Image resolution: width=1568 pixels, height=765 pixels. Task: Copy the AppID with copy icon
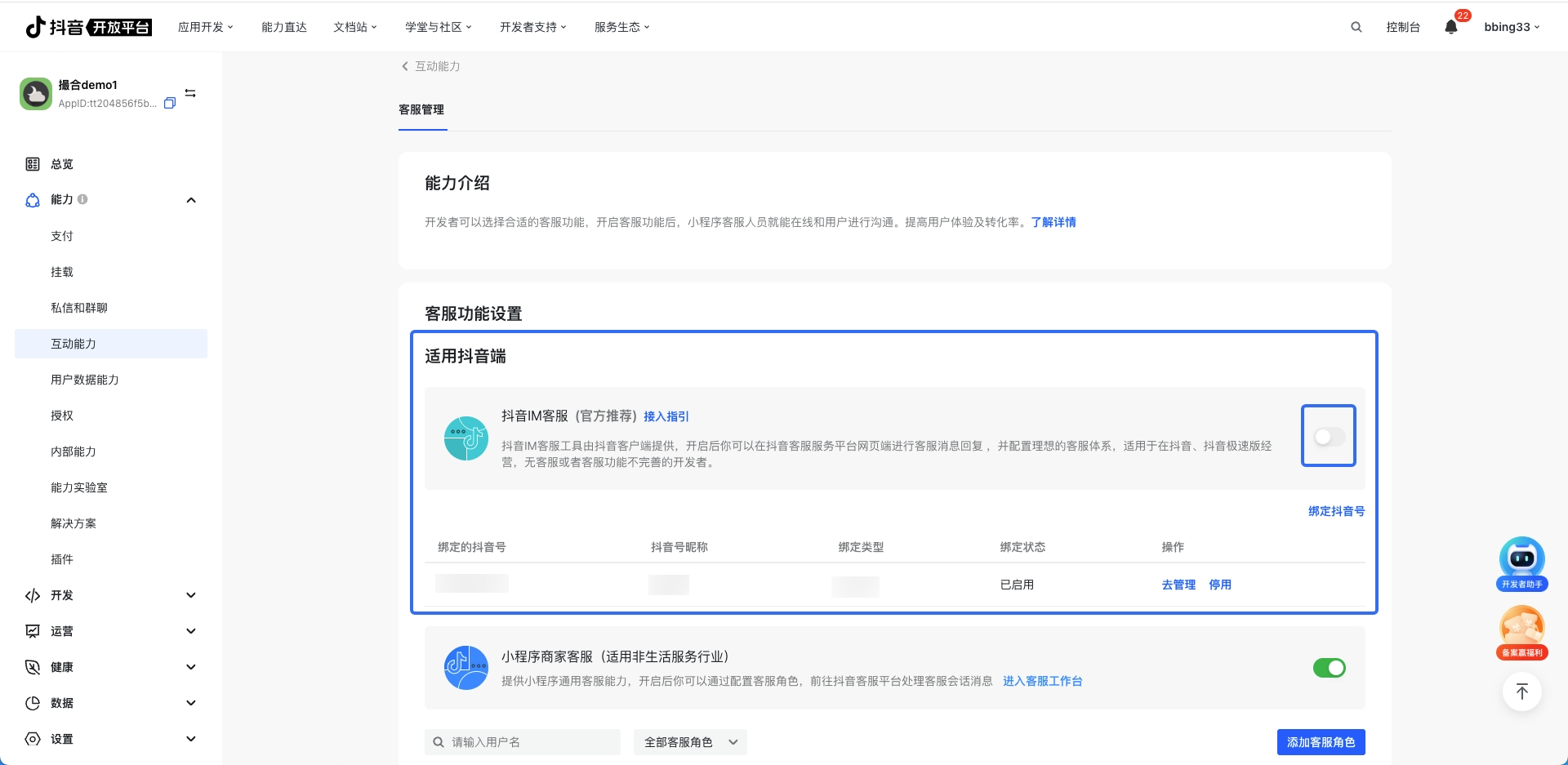pos(170,103)
